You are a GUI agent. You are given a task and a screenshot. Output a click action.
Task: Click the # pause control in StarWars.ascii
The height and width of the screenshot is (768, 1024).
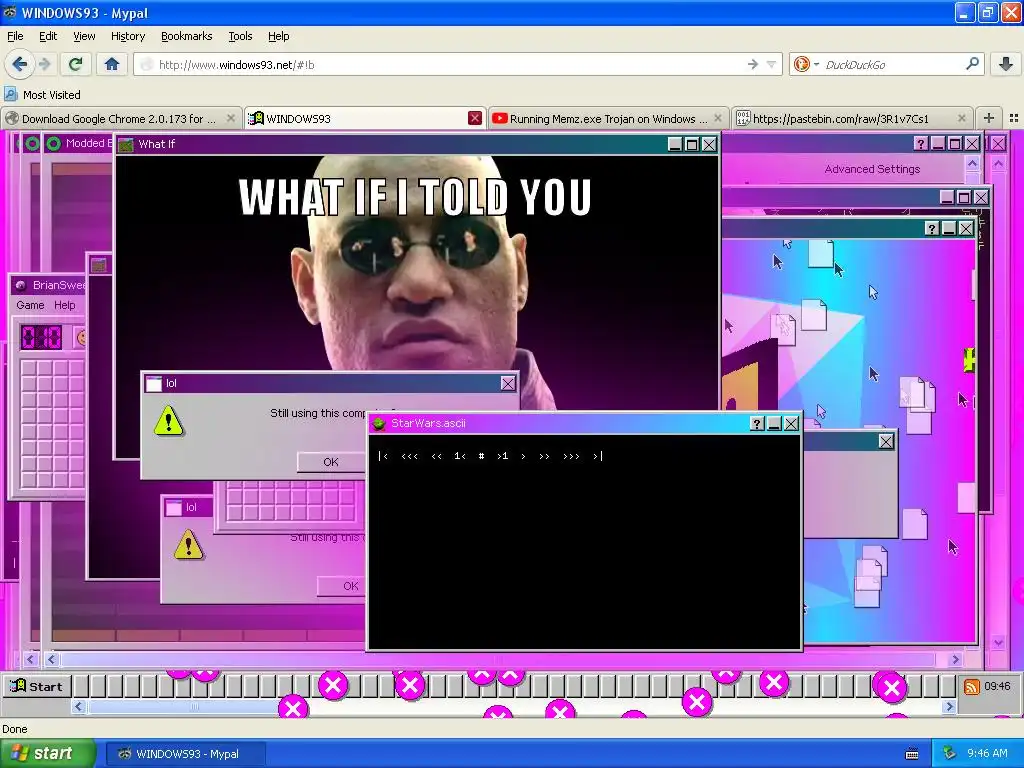(x=481, y=456)
